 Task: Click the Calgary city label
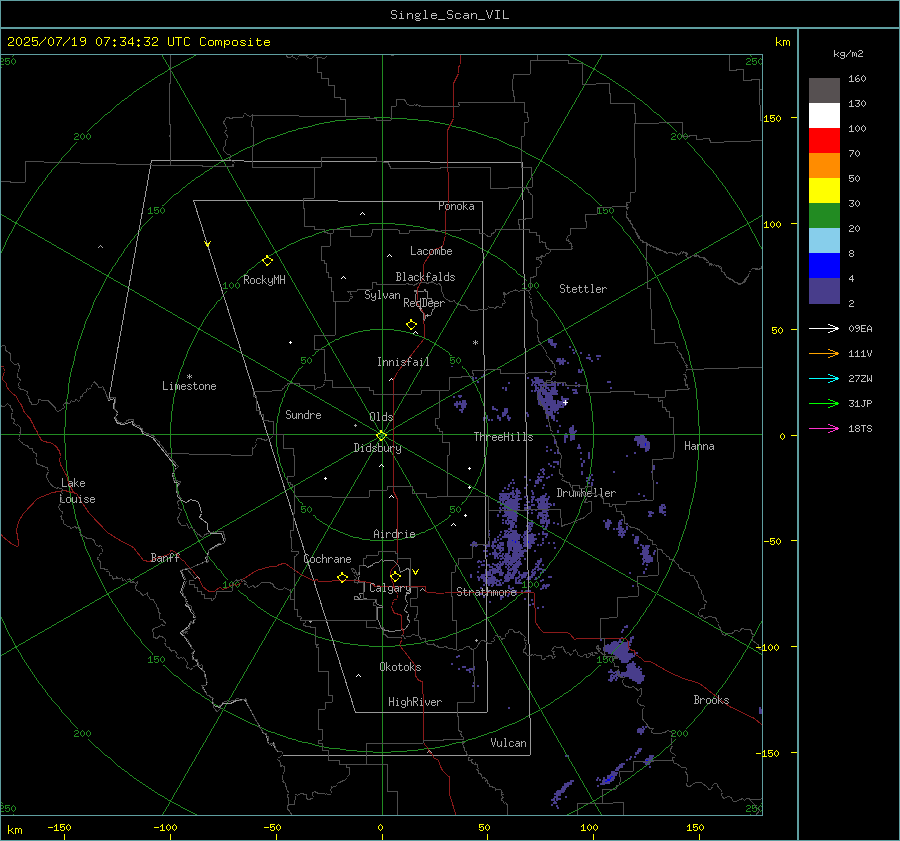click(x=390, y=588)
